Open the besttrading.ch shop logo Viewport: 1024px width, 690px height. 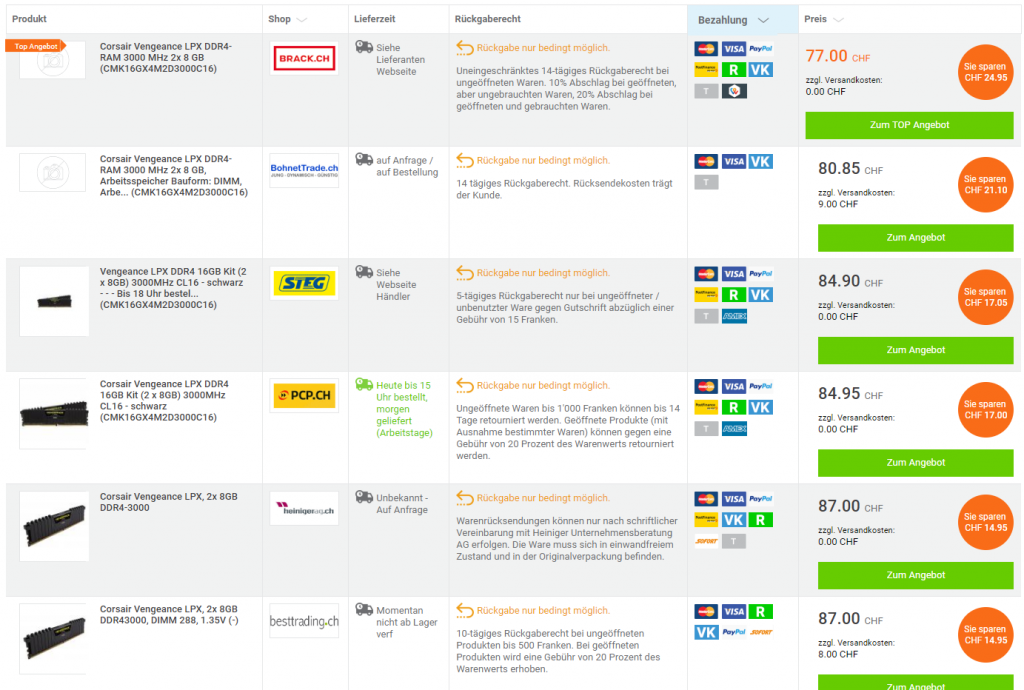[x=304, y=621]
